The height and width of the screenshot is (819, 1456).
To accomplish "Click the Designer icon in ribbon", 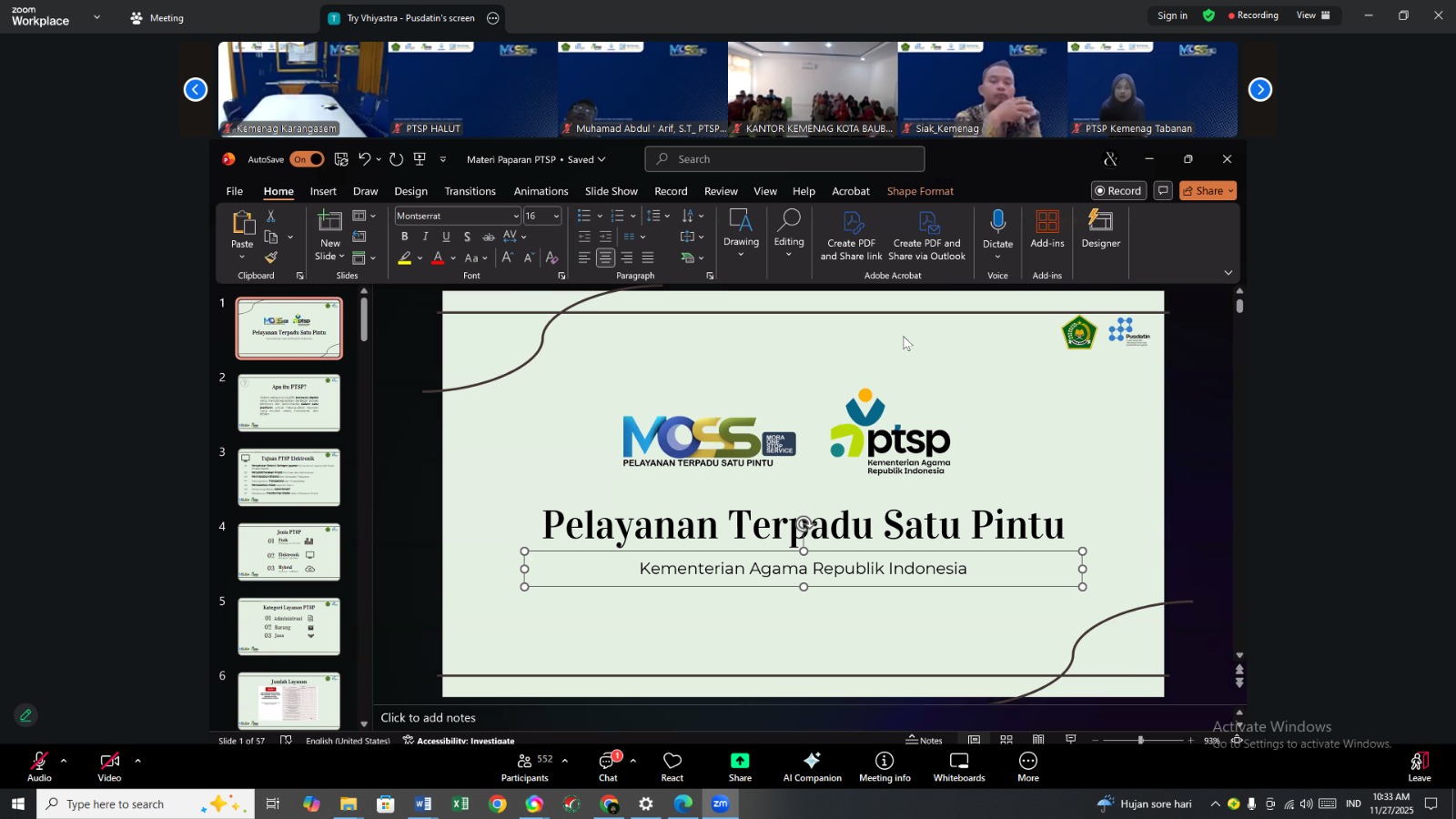I will [x=1100, y=229].
